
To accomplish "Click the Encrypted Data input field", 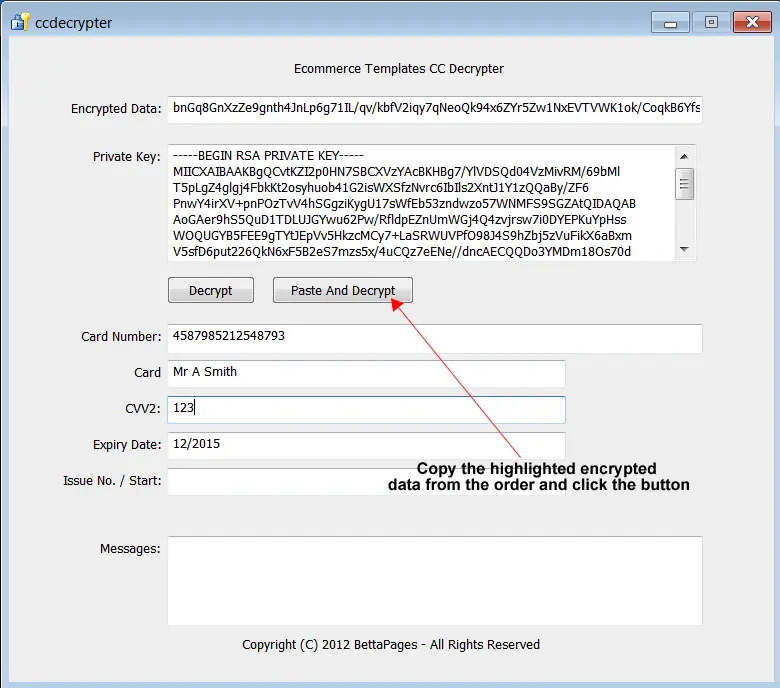I will 435,109.
